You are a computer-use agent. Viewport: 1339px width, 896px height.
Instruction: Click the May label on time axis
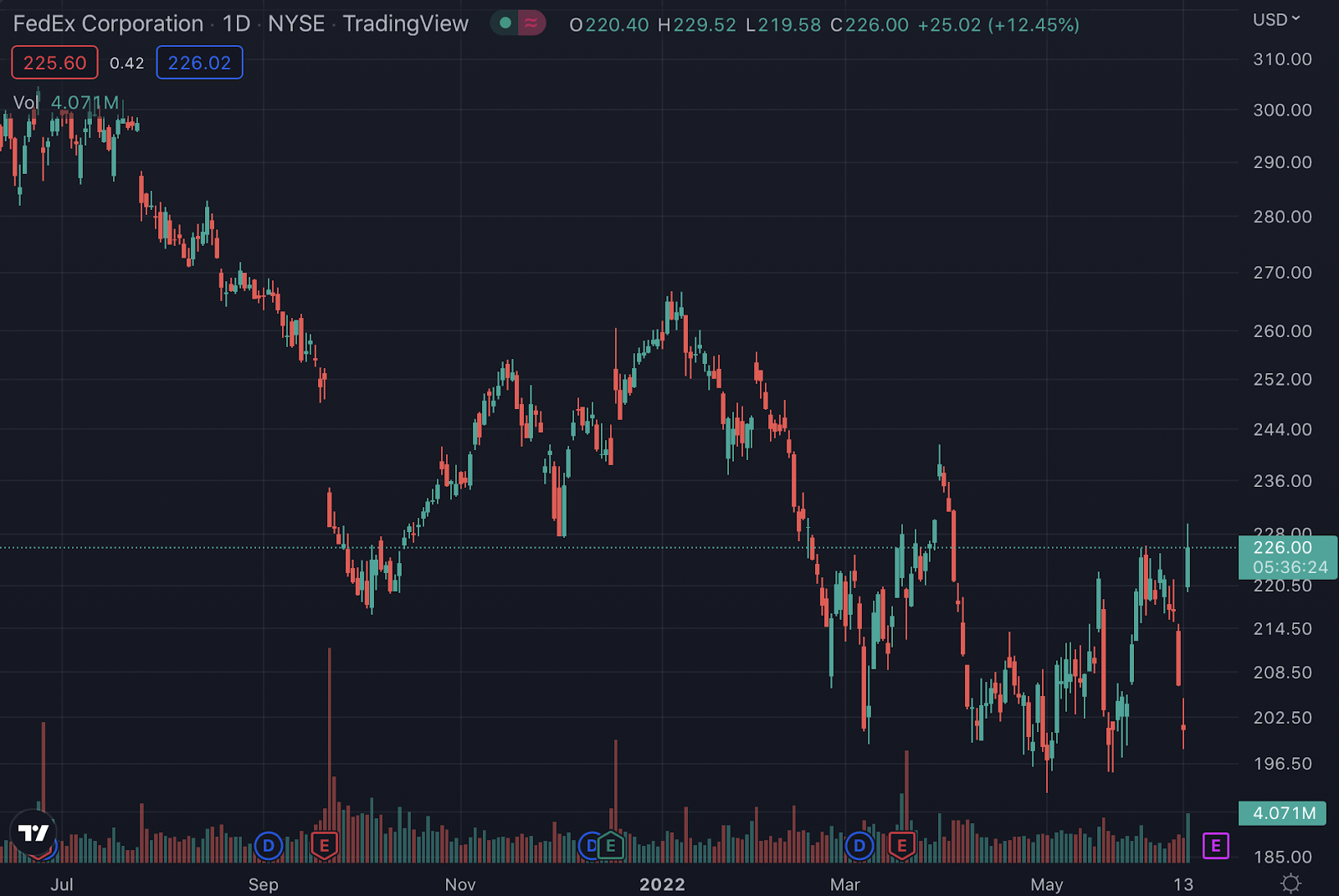pyautogui.click(x=1046, y=884)
